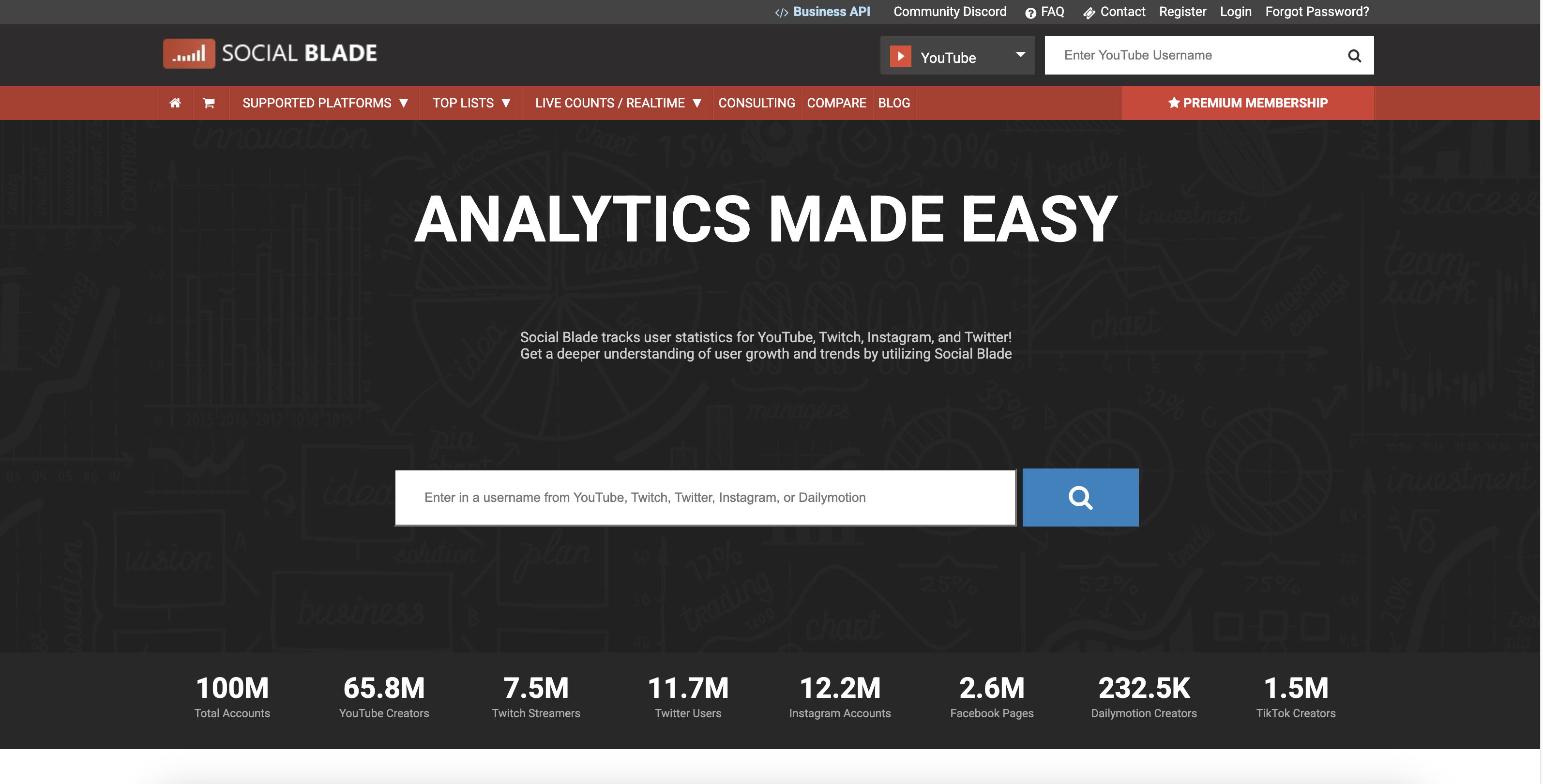Open the Blog page
This screenshot has width=1543, height=784.
click(893, 103)
